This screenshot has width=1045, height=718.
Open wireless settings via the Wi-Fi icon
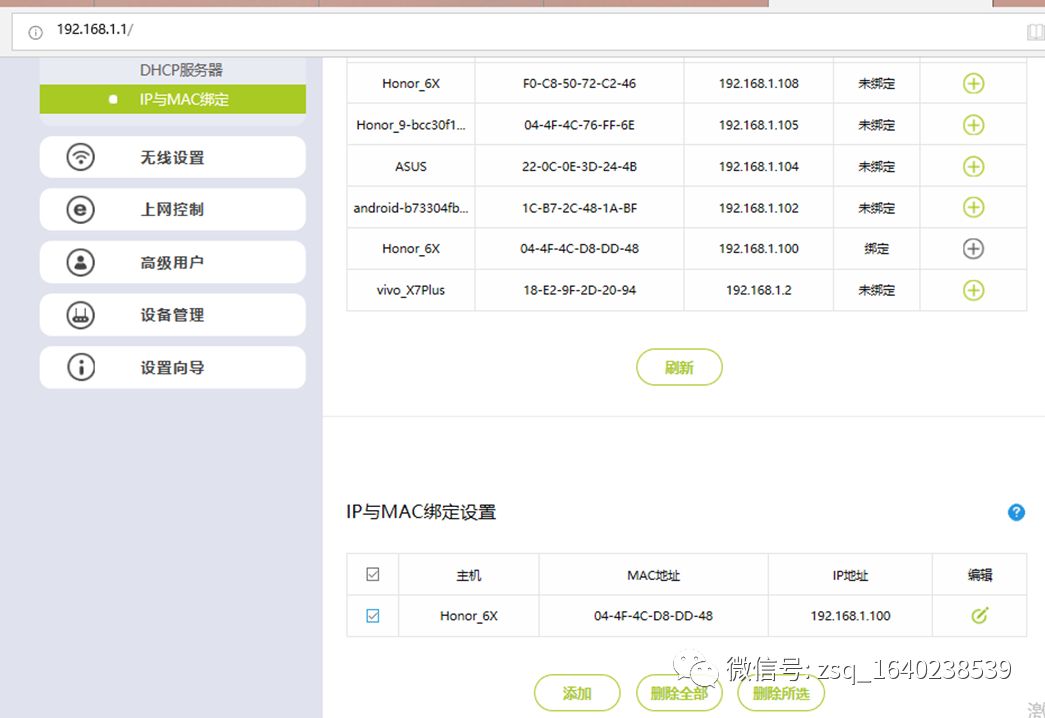pos(80,157)
